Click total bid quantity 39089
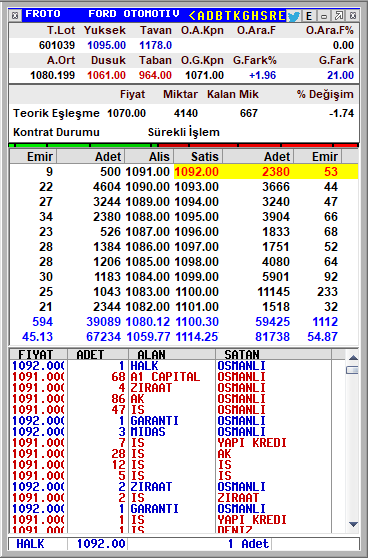Screen dimensions: 368x558 tap(104, 322)
